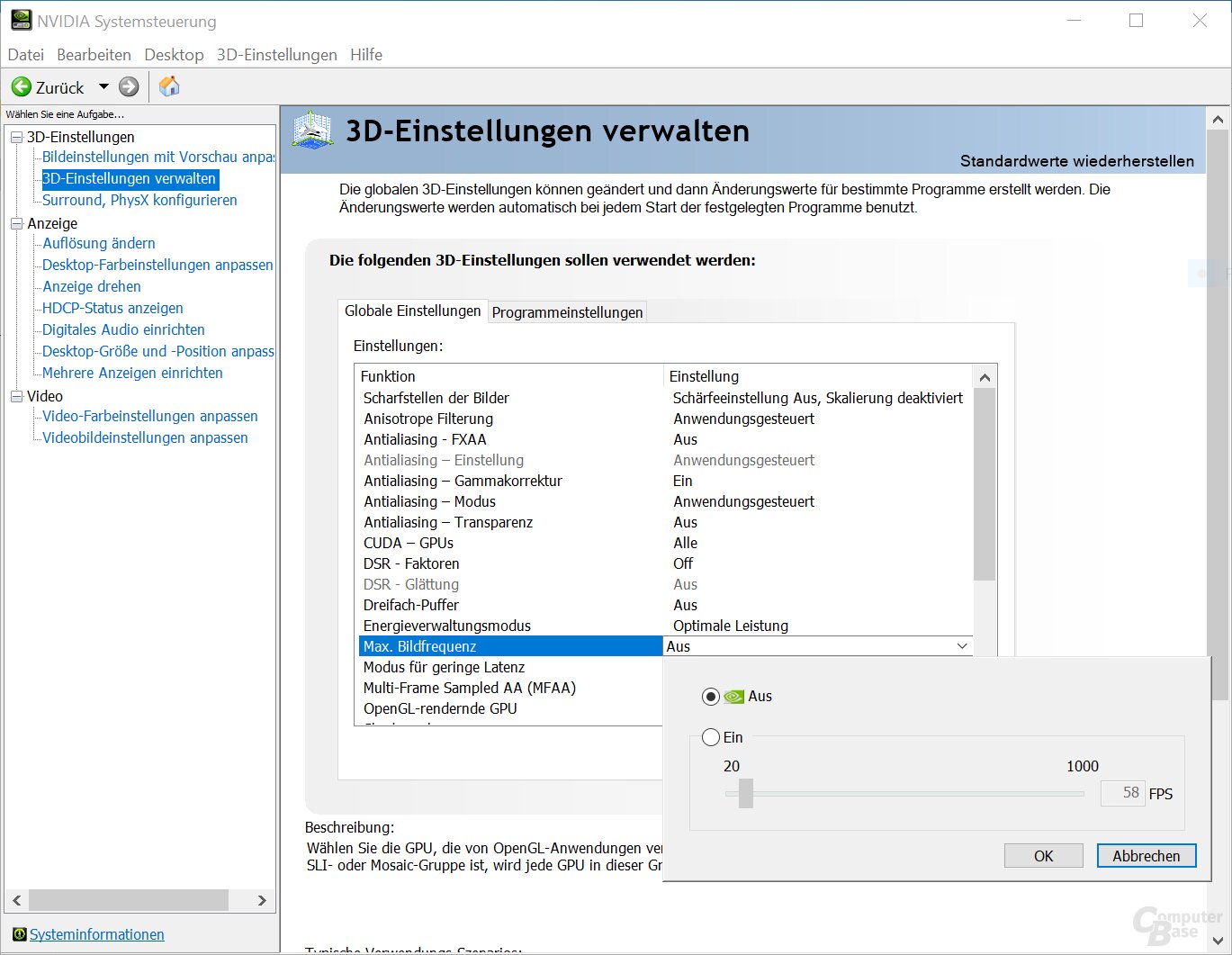Click the grey forward arrow icon

(x=129, y=87)
